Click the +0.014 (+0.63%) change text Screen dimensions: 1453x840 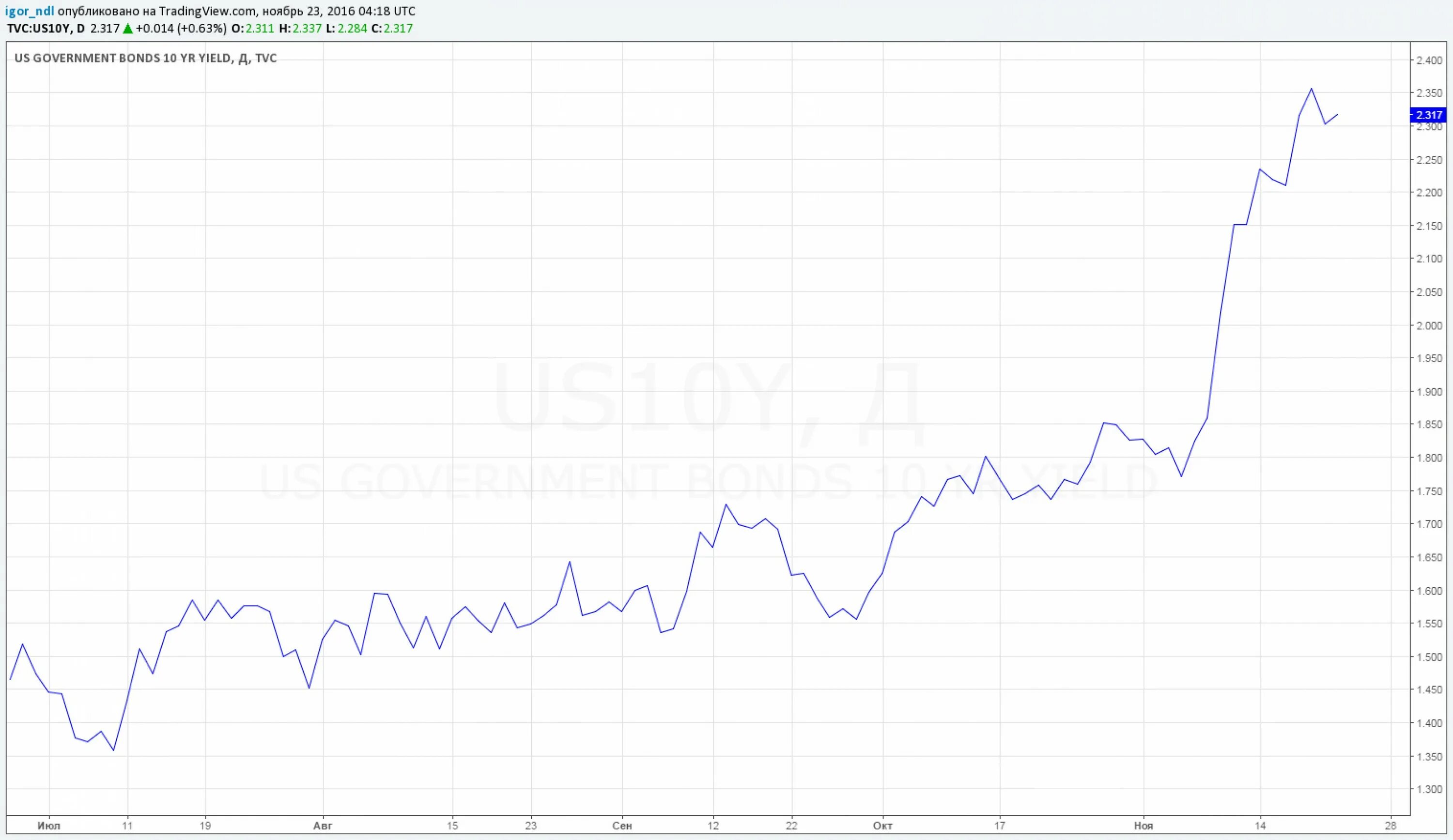click(181, 28)
